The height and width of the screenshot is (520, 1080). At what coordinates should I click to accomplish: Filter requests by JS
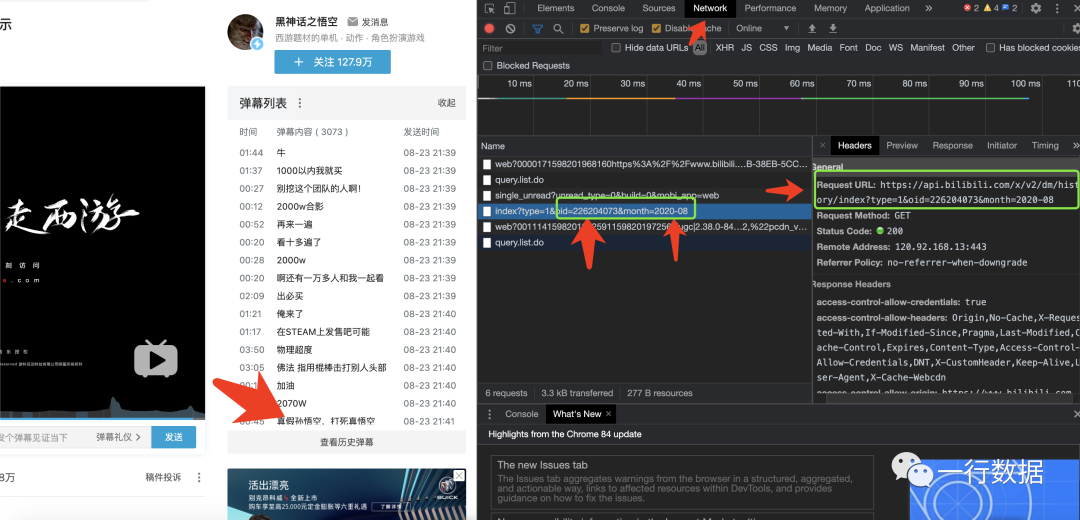pos(747,48)
